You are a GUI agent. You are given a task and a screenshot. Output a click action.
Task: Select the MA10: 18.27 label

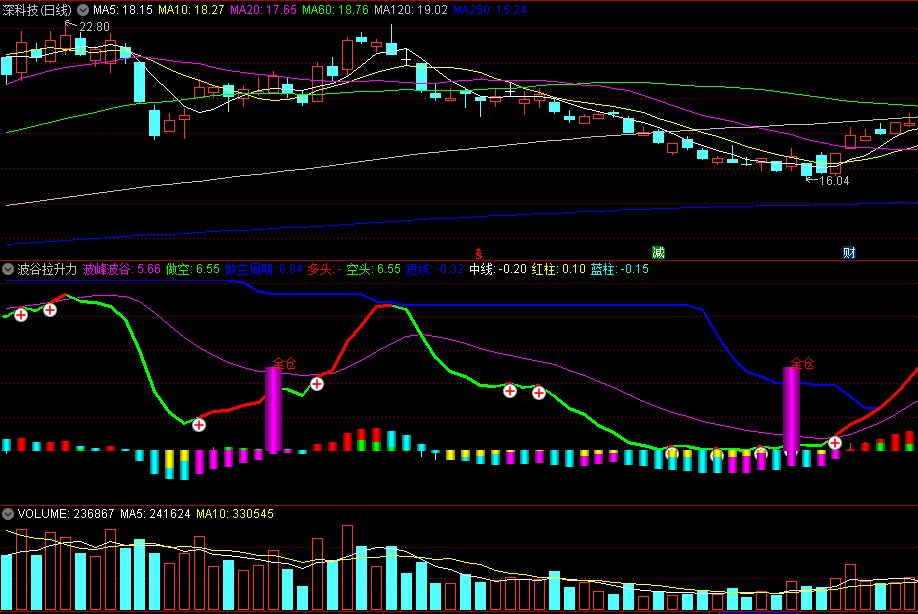(191, 10)
